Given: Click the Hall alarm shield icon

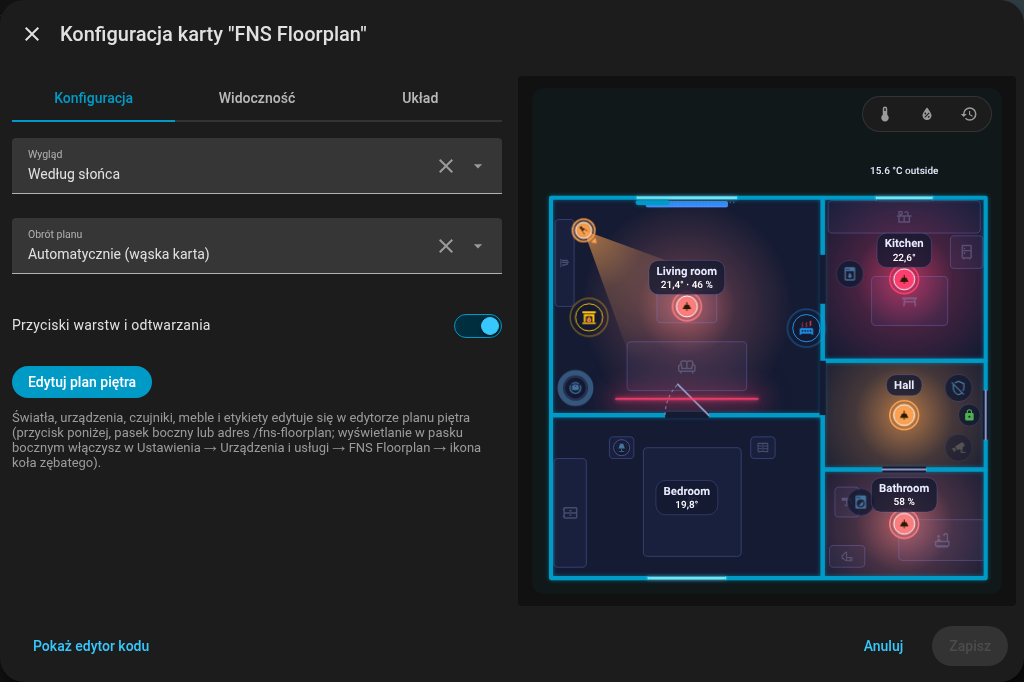Looking at the screenshot, I should [x=958, y=388].
